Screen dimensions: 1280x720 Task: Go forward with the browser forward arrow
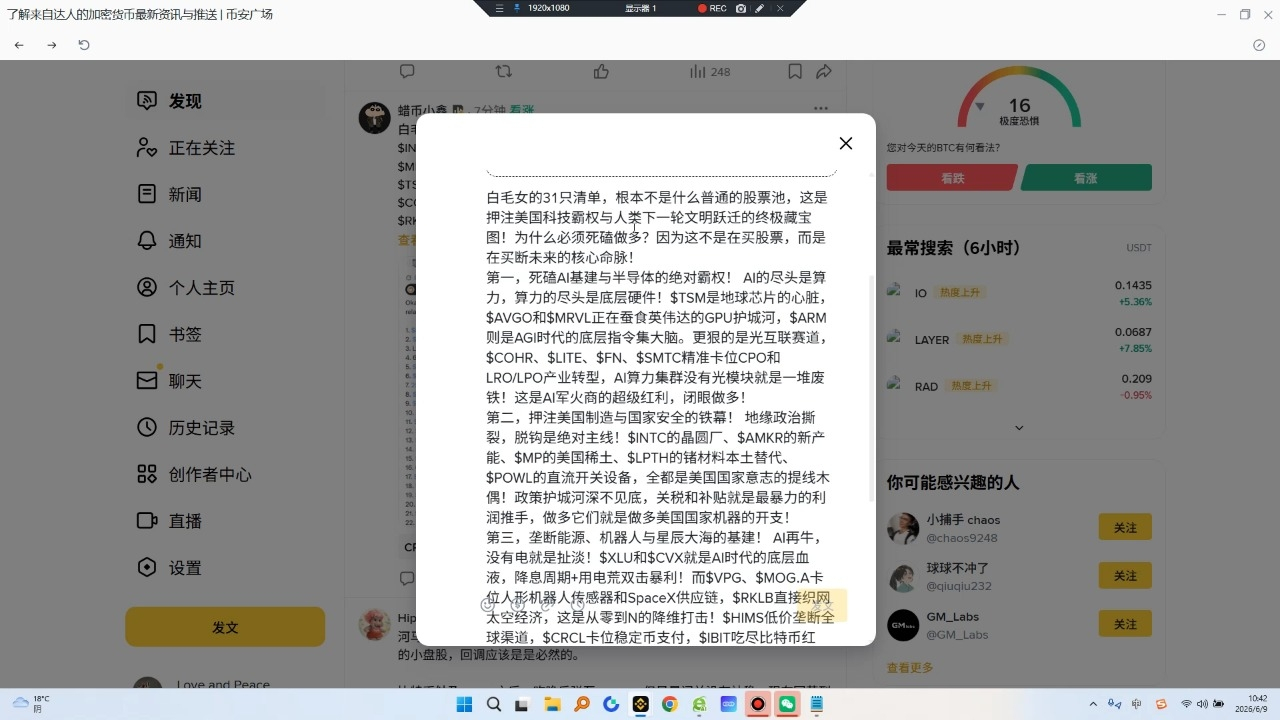click(x=52, y=45)
